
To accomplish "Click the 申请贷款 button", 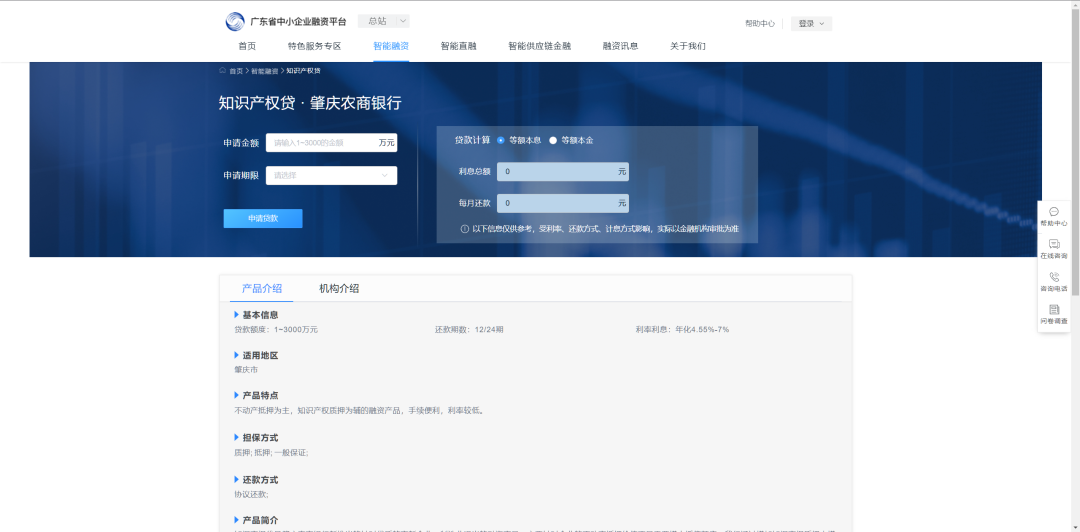I will tap(263, 218).
